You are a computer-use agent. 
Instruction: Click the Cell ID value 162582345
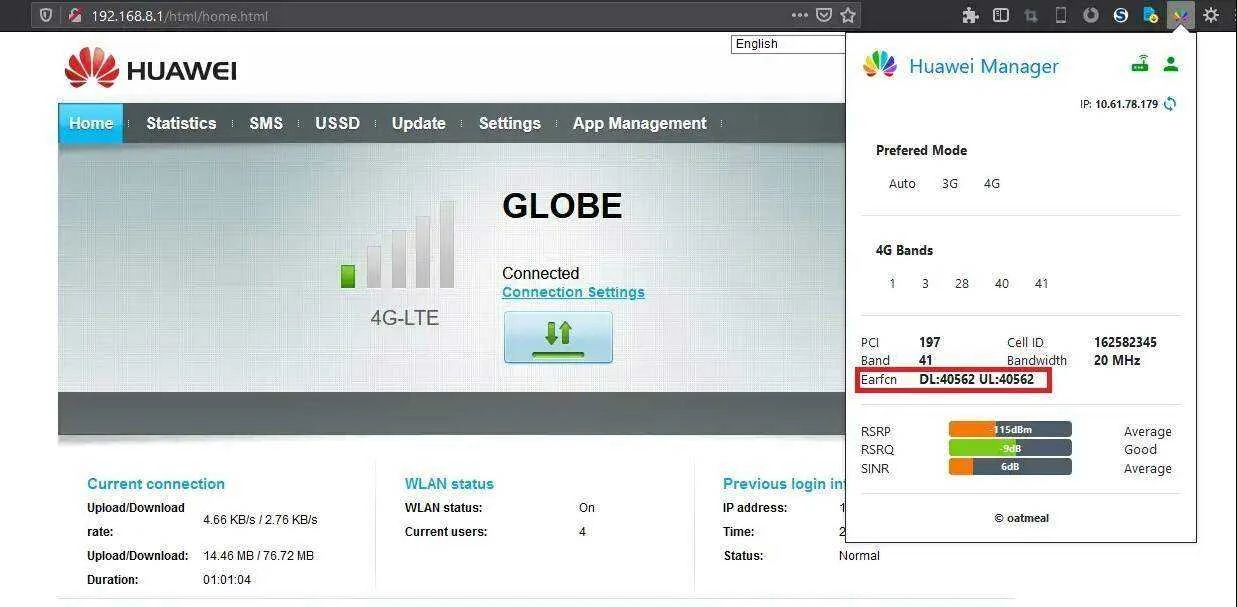click(x=1125, y=342)
